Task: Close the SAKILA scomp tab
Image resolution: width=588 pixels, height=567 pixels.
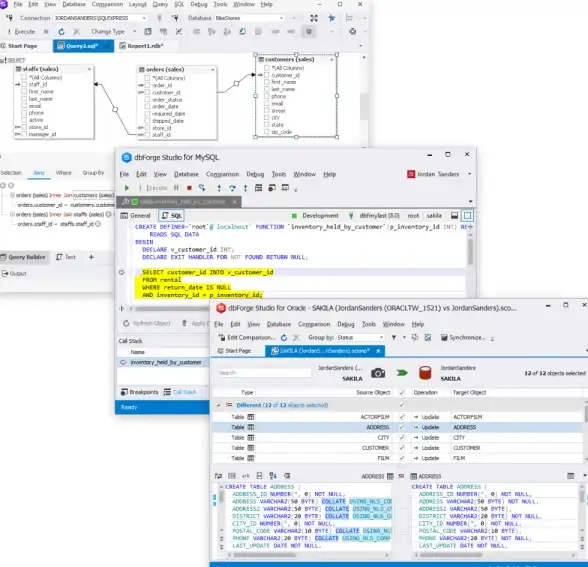Action: [x=378, y=351]
